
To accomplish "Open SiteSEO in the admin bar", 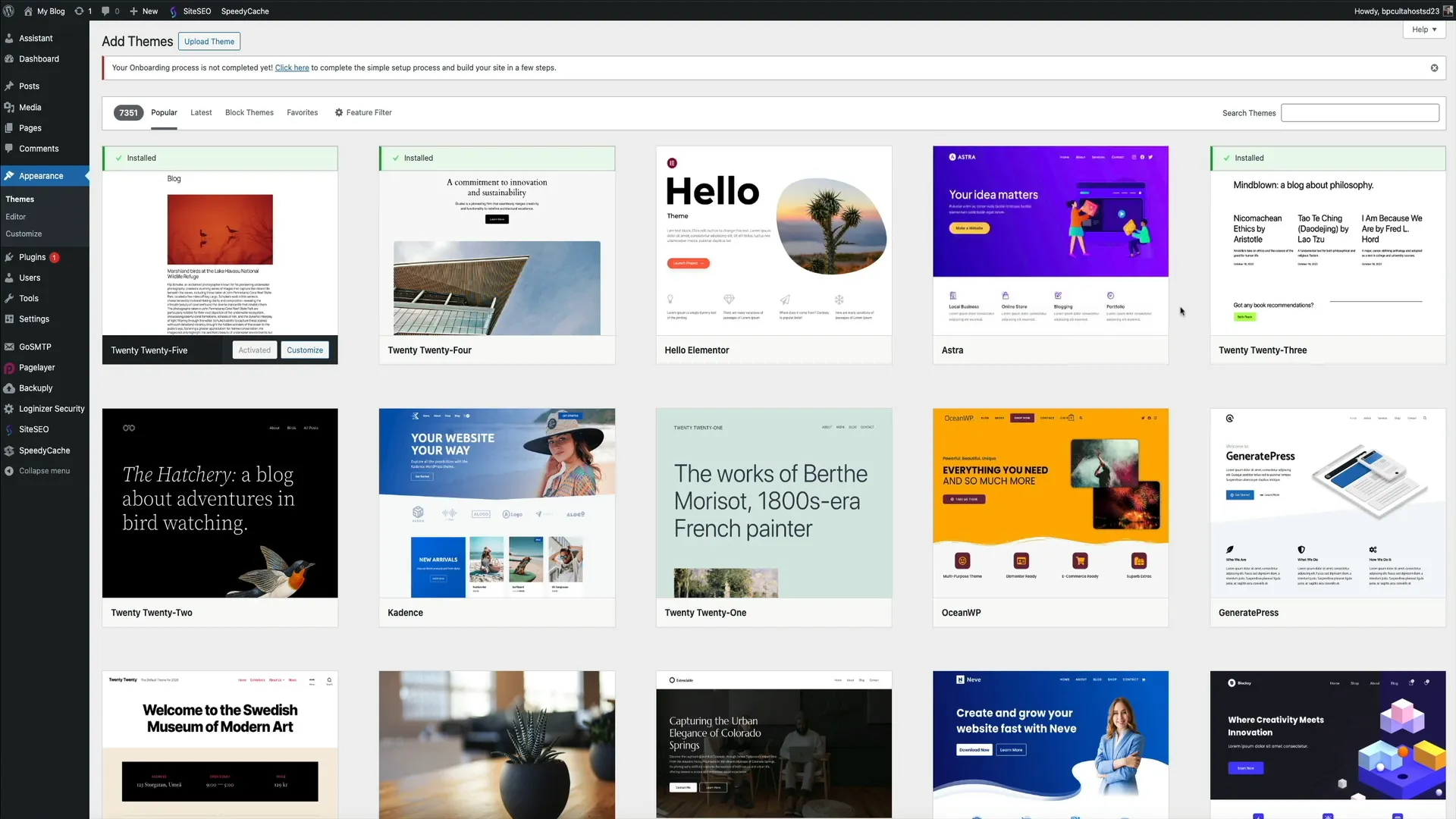I will (x=190, y=11).
